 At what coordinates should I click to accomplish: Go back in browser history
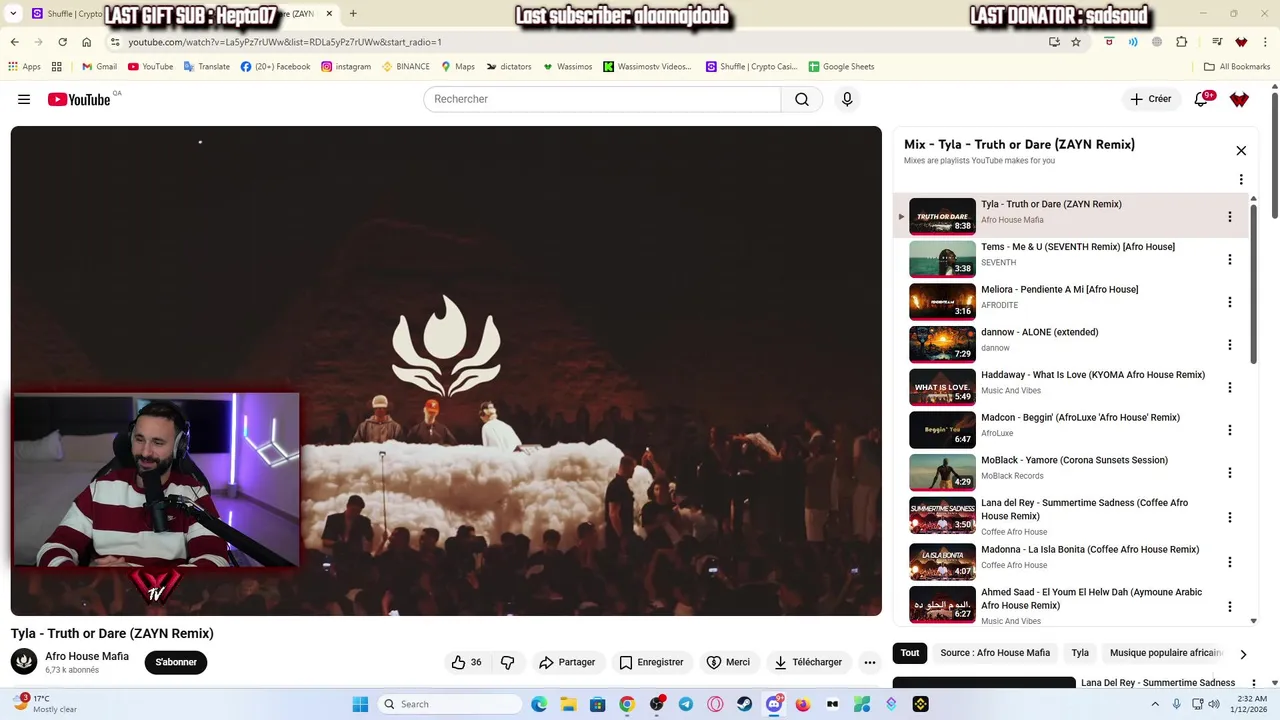click(x=14, y=42)
